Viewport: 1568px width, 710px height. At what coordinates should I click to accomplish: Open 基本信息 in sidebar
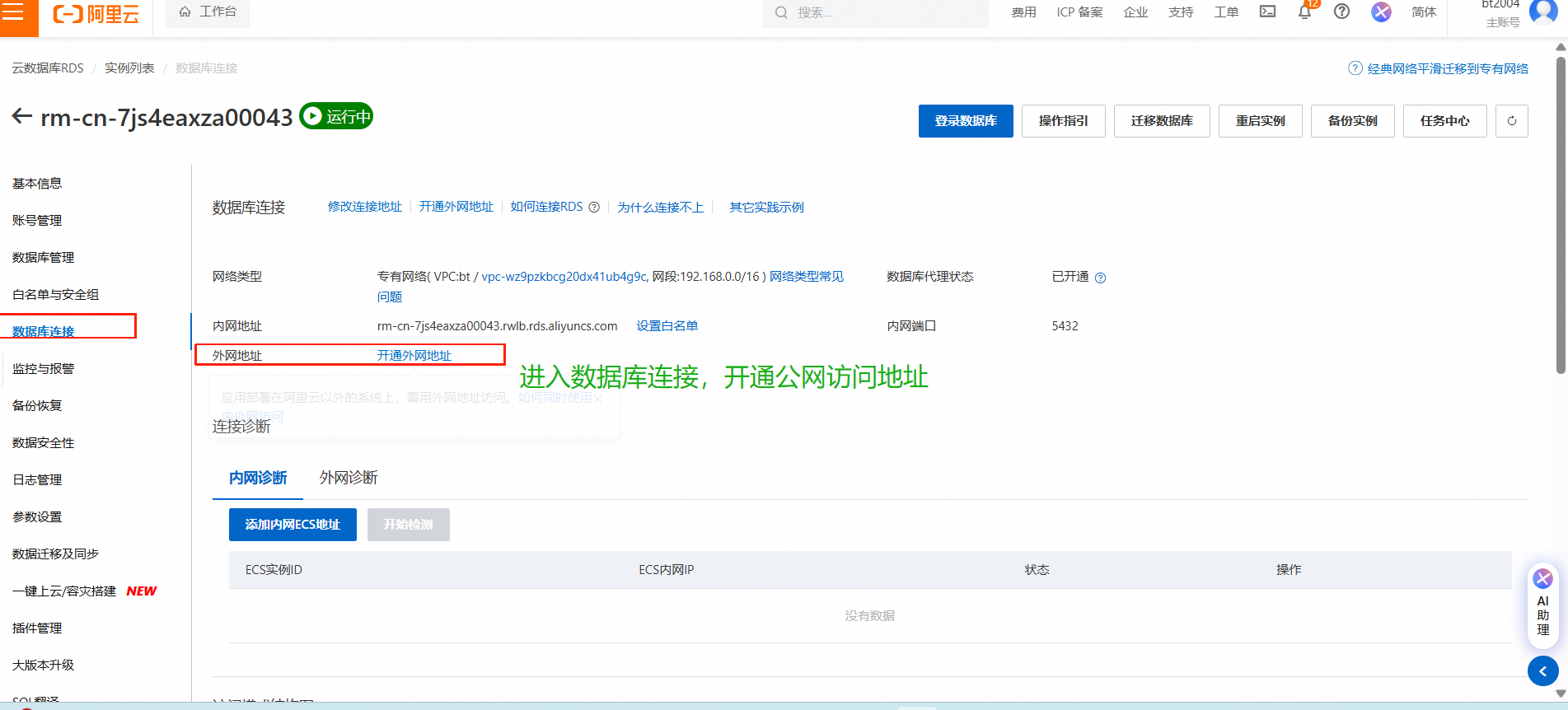pos(37,184)
